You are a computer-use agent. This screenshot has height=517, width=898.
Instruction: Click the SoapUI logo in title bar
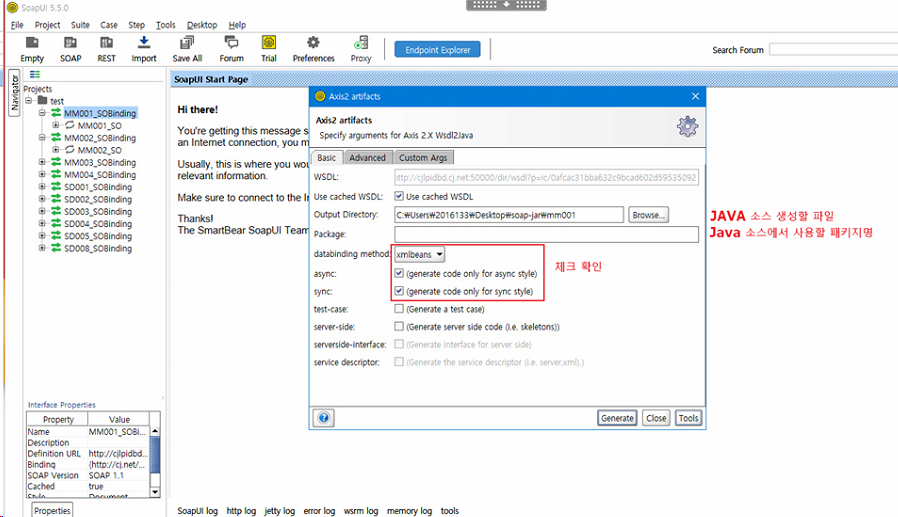point(12,7)
